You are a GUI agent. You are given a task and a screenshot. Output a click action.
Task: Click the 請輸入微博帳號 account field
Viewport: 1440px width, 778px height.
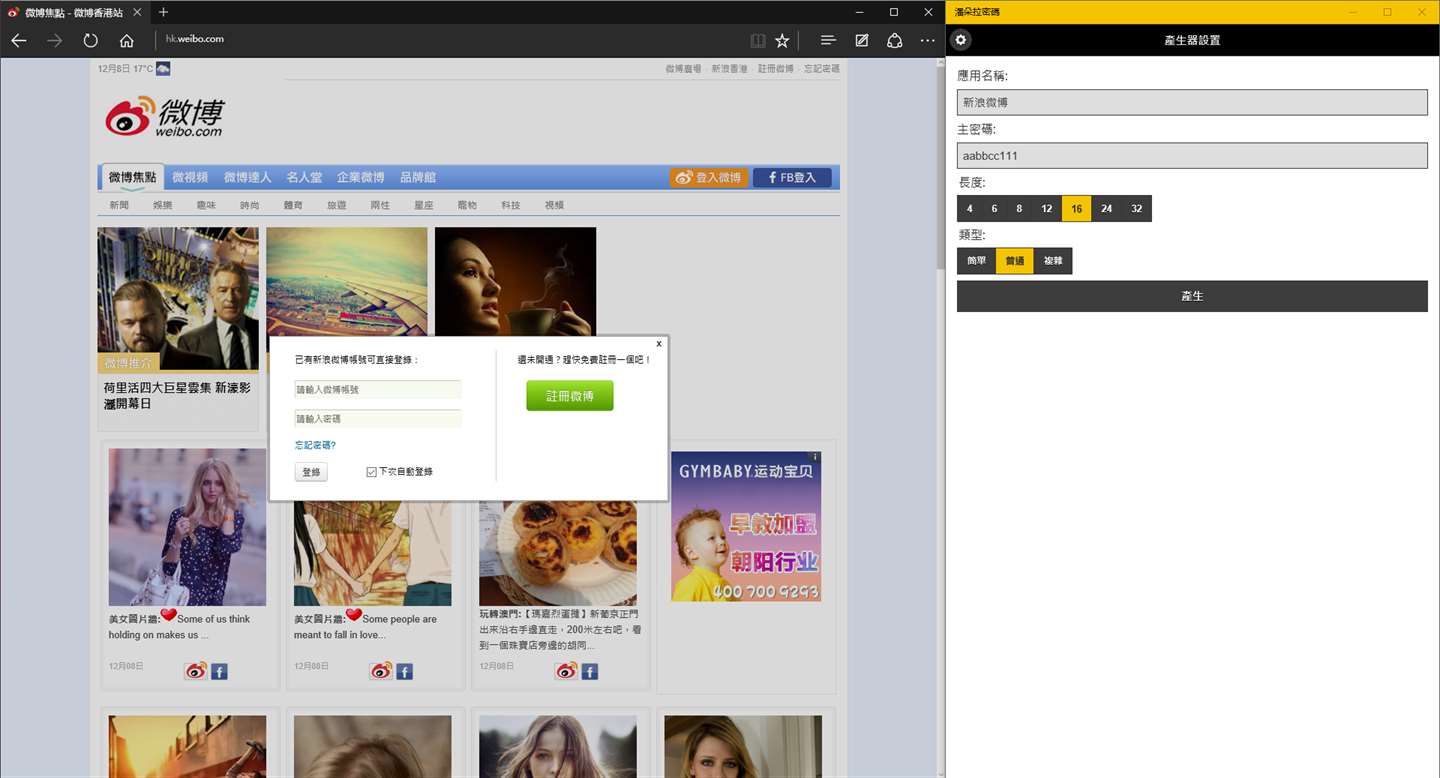click(378, 389)
